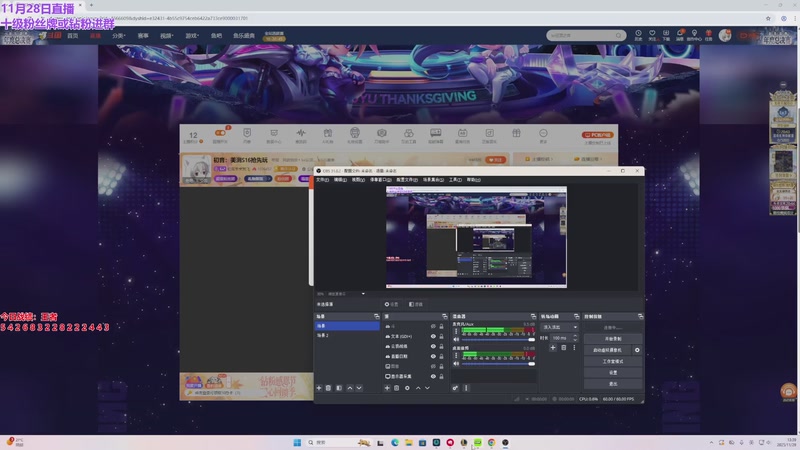Open Windows Start menu on taskbar
The height and width of the screenshot is (450, 800).
(x=297, y=443)
